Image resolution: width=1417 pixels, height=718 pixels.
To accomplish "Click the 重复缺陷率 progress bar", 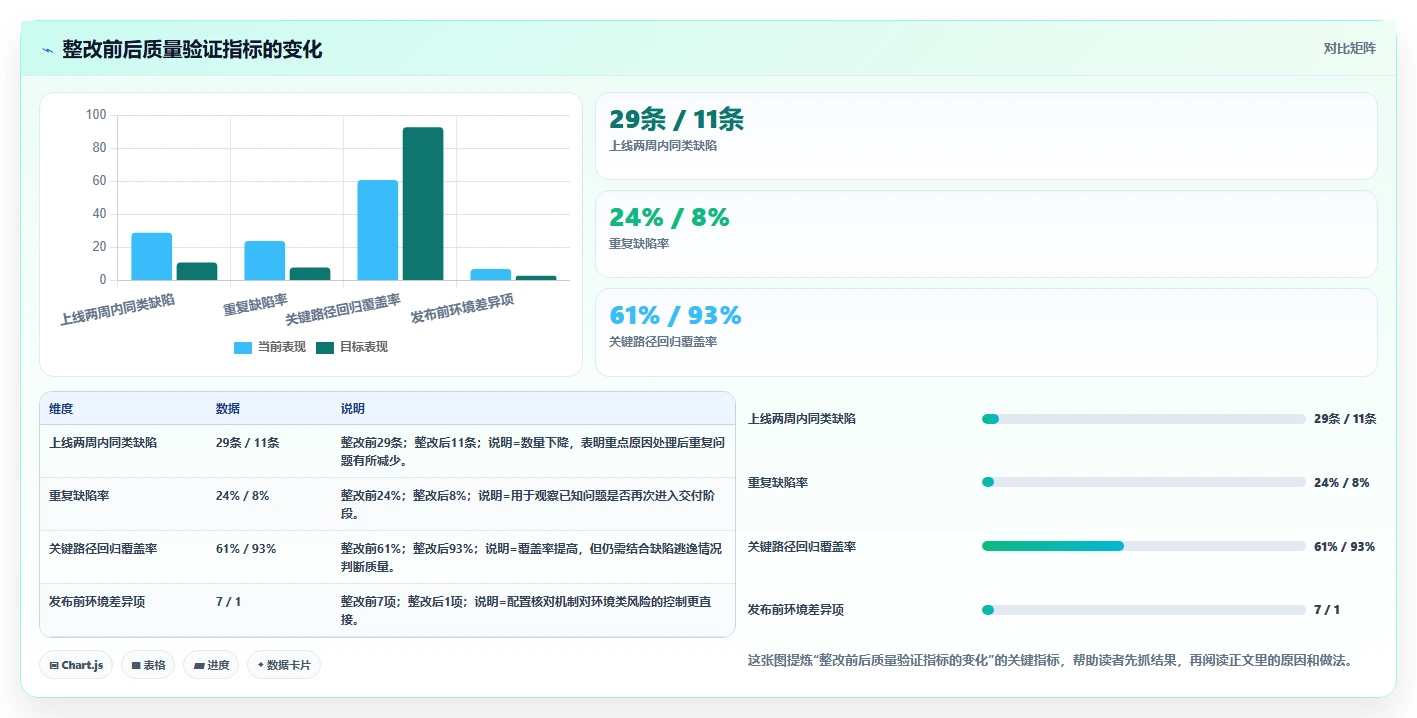I will click(1144, 482).
